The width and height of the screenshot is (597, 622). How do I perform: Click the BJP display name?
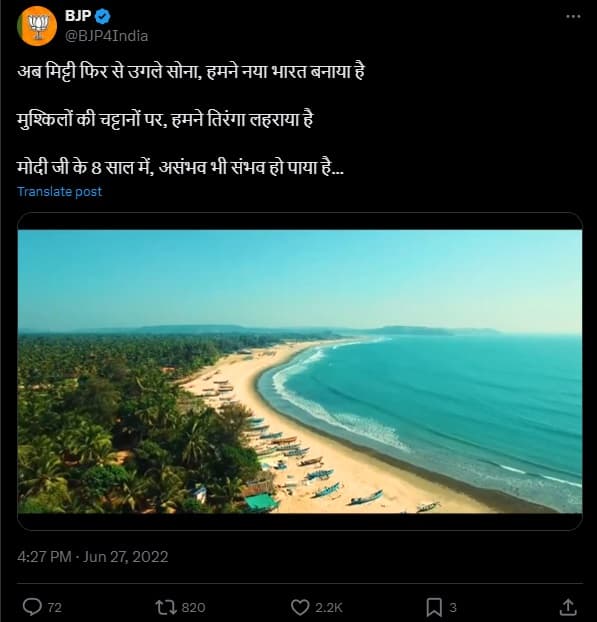[x=78, y=16]
